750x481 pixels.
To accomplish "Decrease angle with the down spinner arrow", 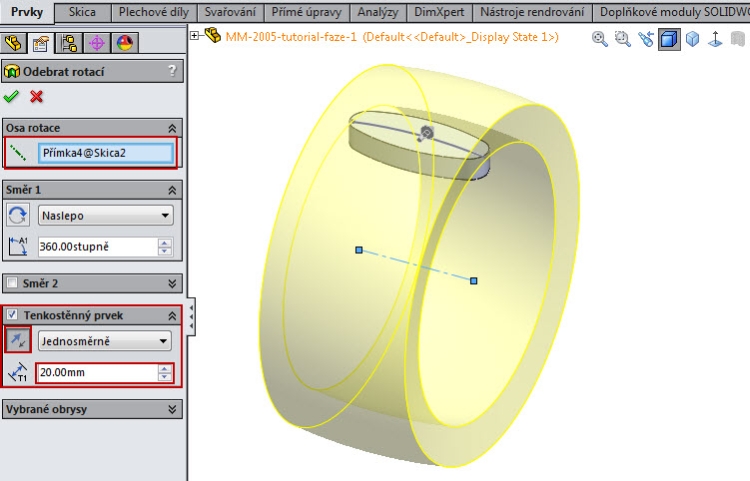I will (165, 251).
